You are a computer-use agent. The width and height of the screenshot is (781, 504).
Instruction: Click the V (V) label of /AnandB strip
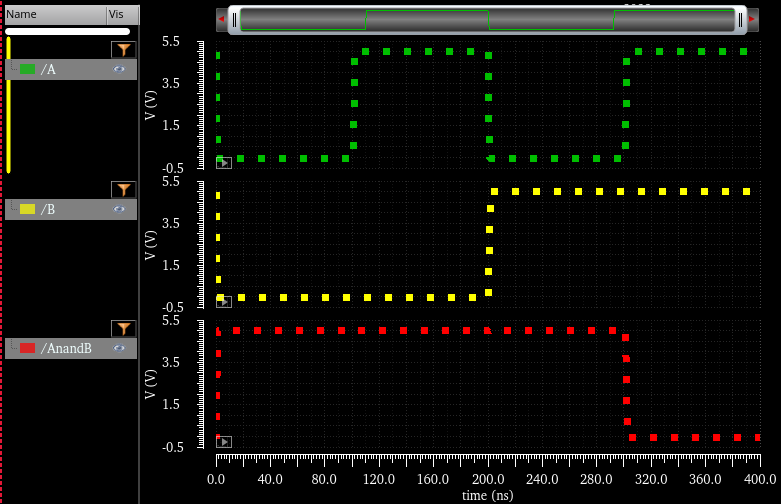coord(150,384)
